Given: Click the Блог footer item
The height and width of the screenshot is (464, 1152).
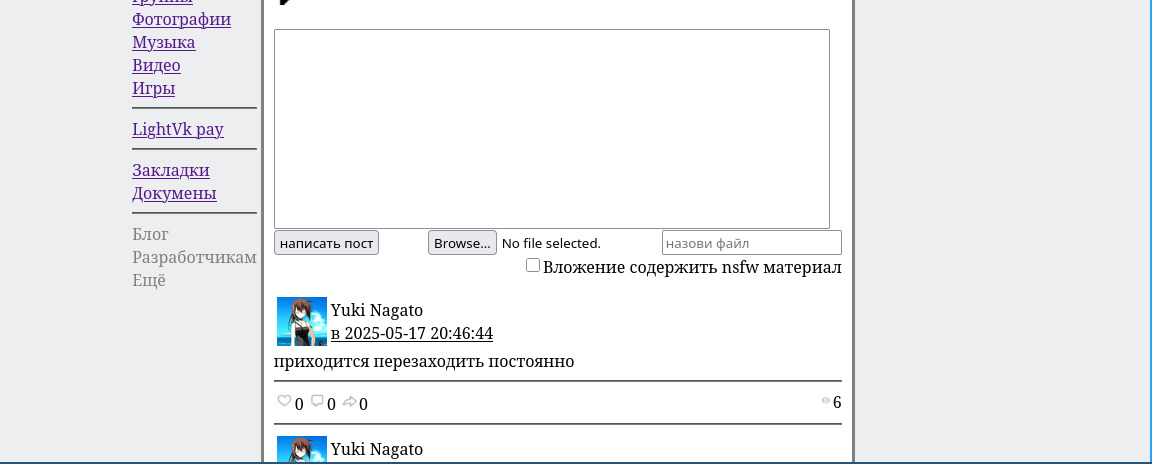Looking at the screenshot, I should pyautogui.click(x=150, y=234).
